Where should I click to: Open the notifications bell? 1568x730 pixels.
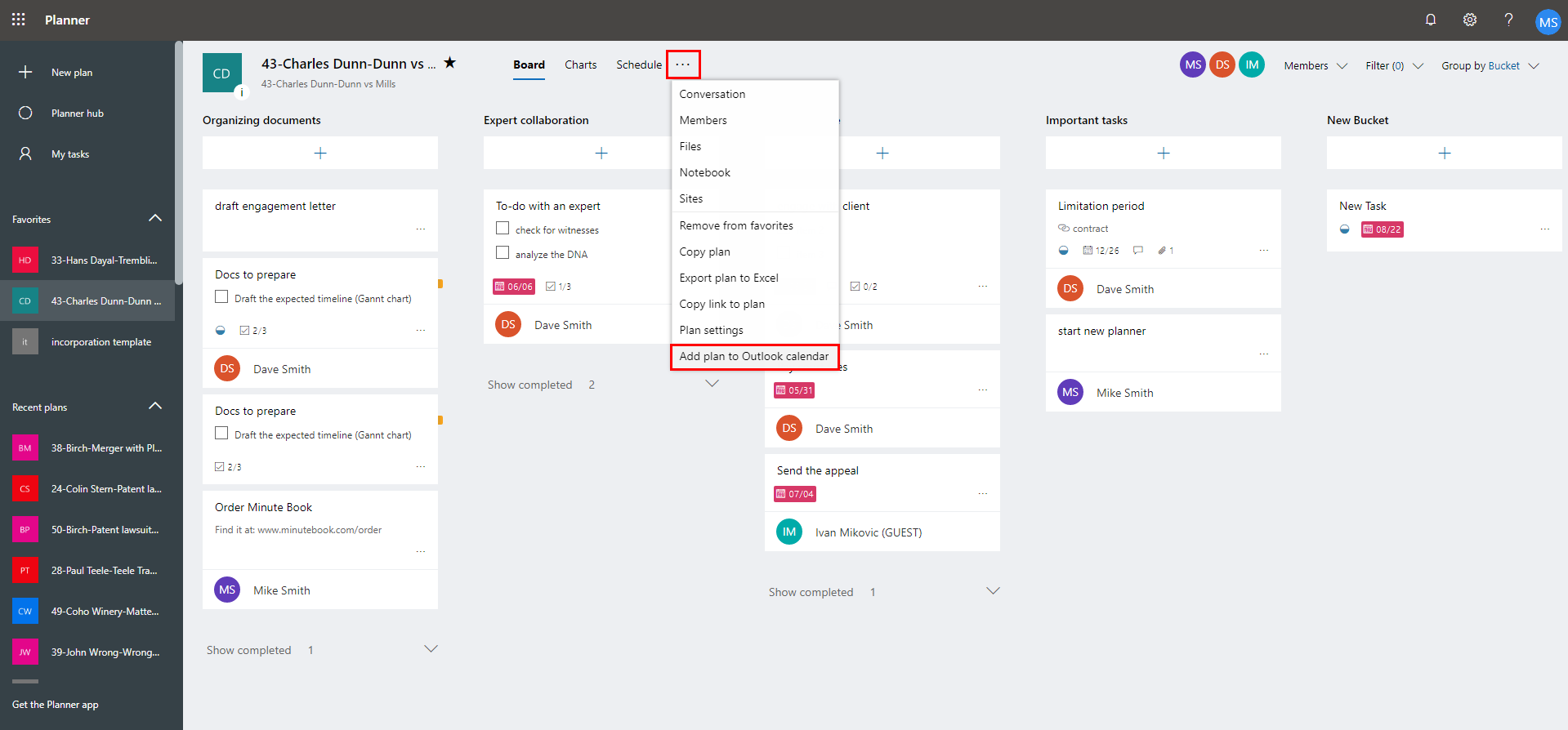point(1431,20)
